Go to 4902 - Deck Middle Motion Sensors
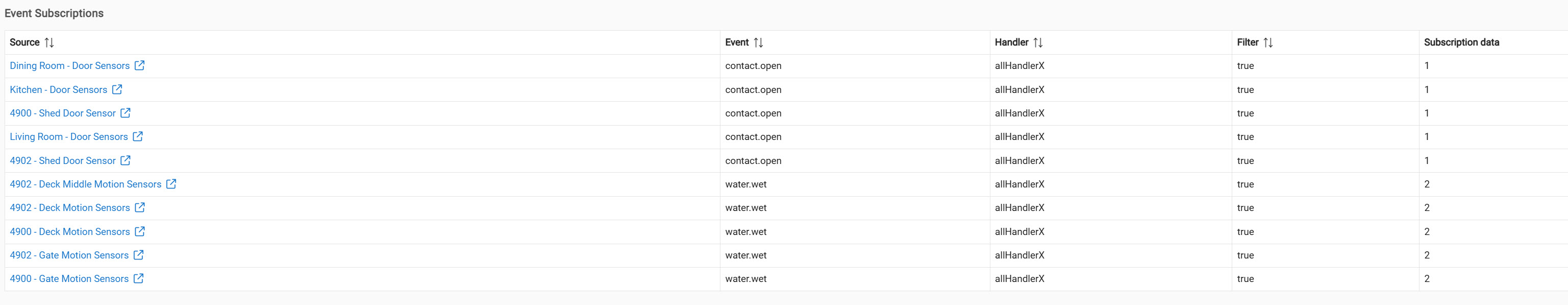 (85, 183)
